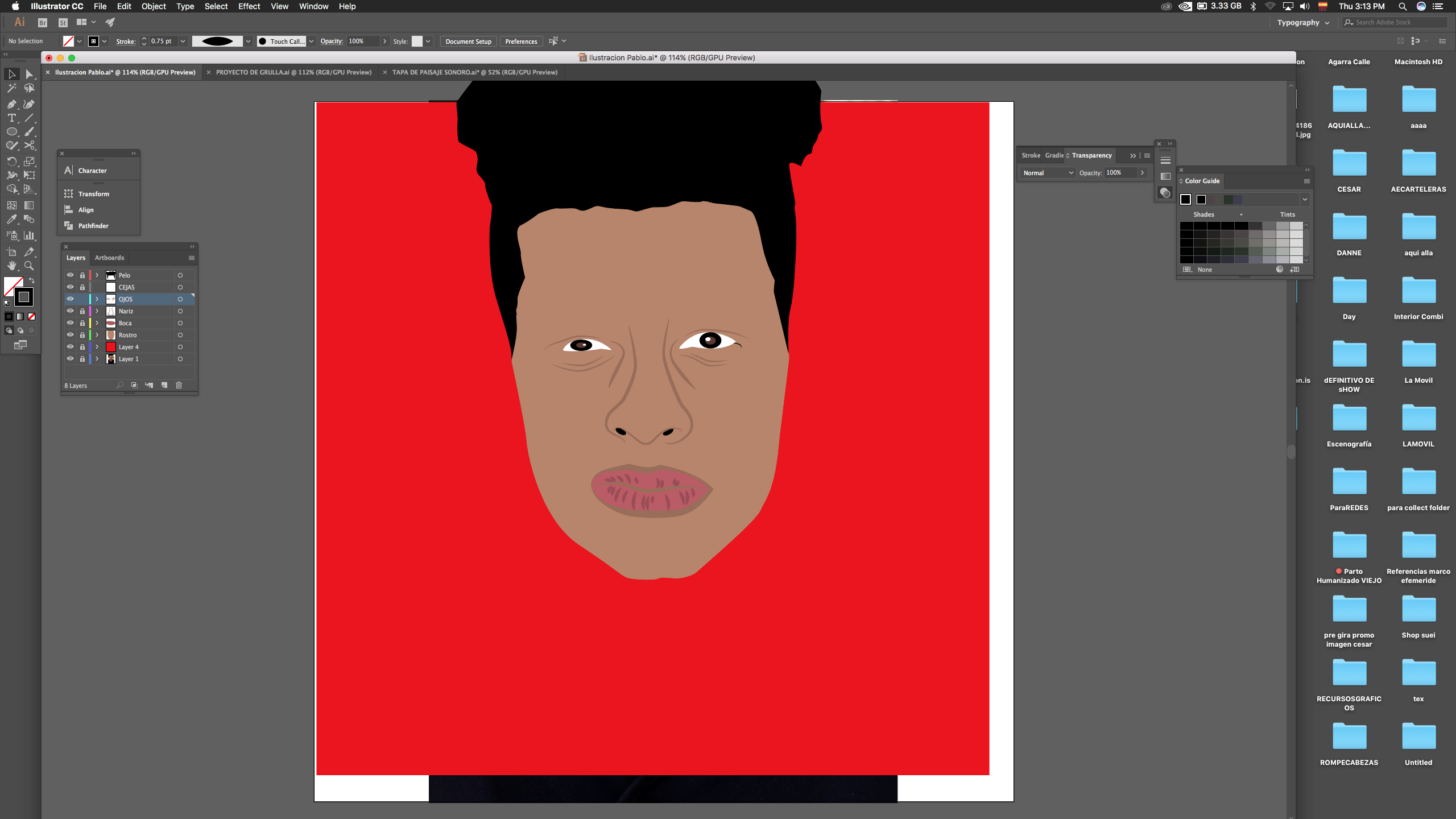Image resolution: width=1456 pixels, height=819 pixels.
Task: Select the Scissors tool
Action: (29, 146)
